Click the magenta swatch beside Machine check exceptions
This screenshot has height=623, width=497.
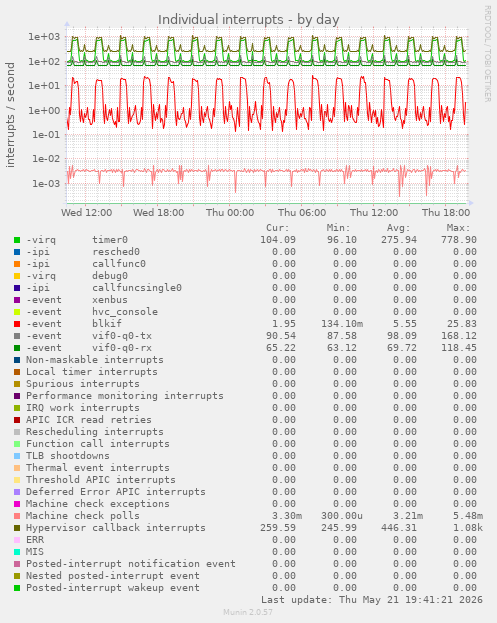pos(17,504)
